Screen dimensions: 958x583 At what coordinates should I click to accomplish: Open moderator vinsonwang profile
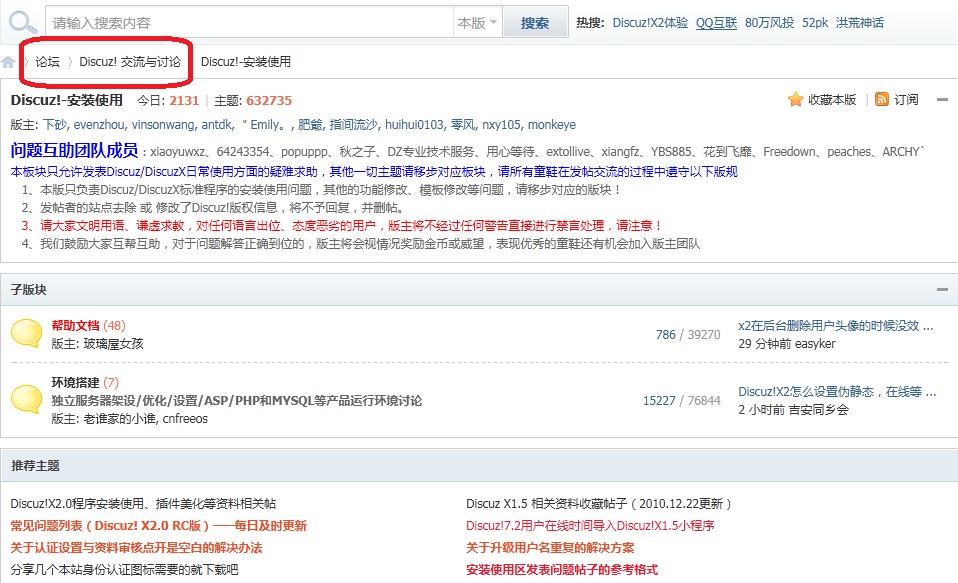(163, 125)
